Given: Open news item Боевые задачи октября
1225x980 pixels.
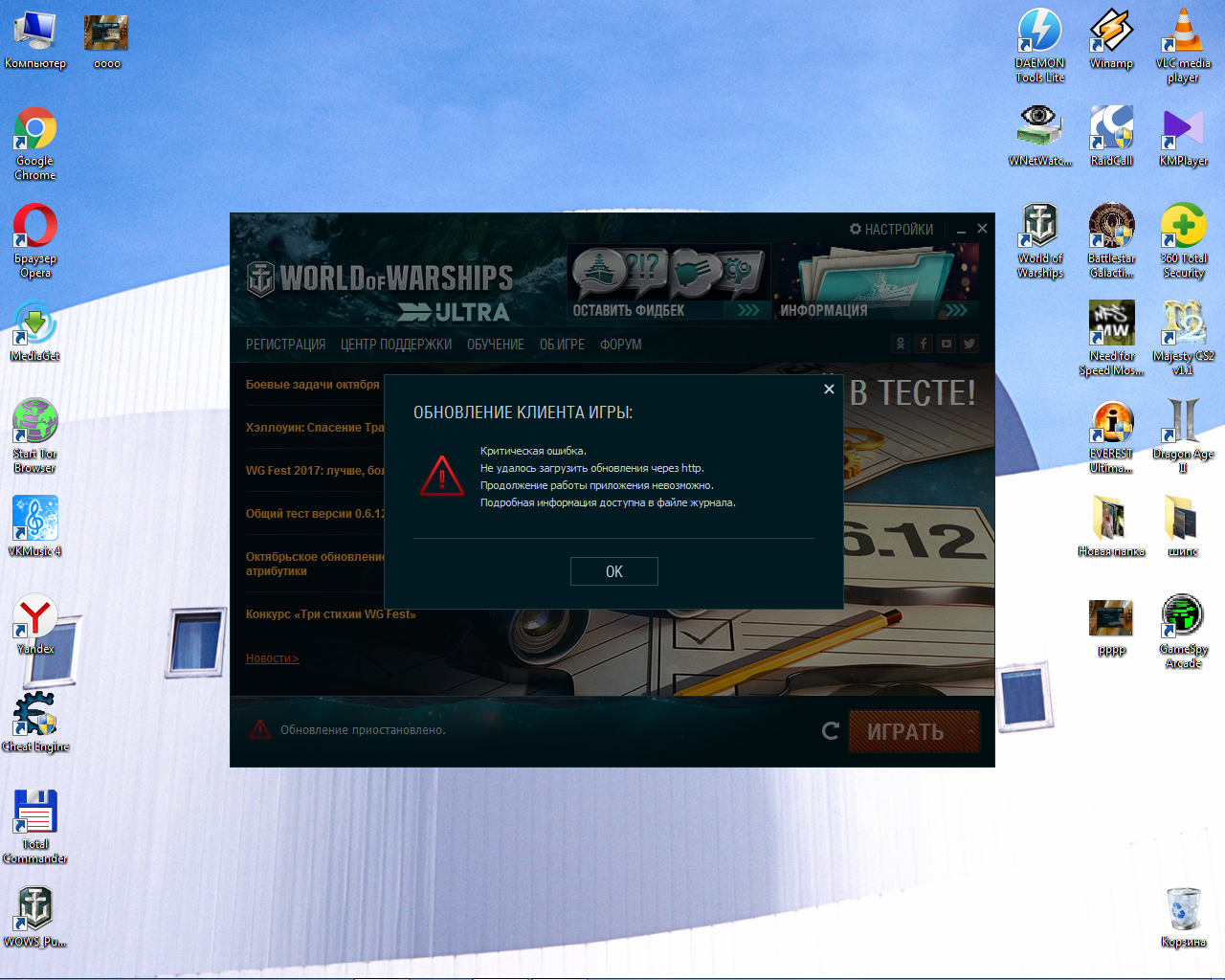Looking at the screenshot, I should click(313, 385).
